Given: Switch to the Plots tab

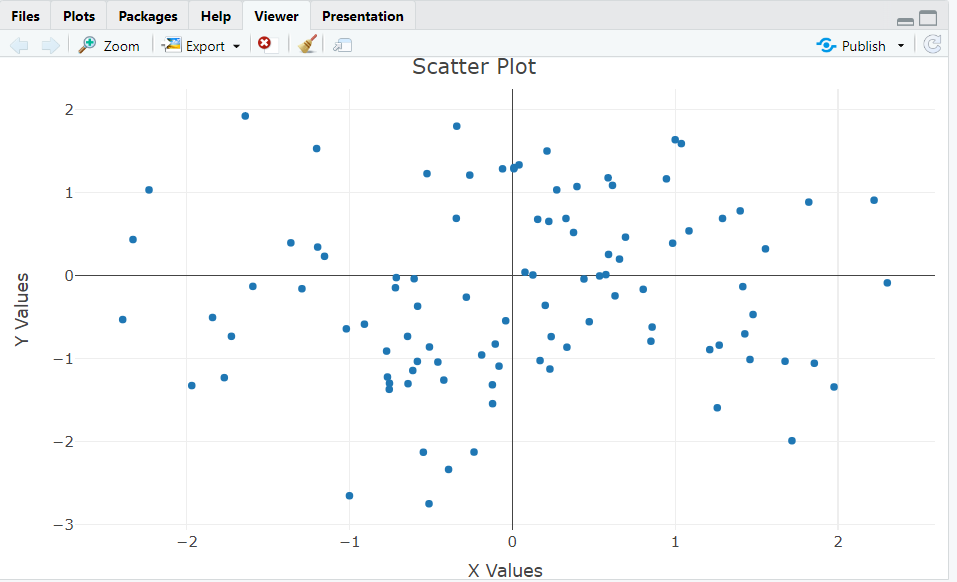Looking at the screenshot, I should 79,16.
